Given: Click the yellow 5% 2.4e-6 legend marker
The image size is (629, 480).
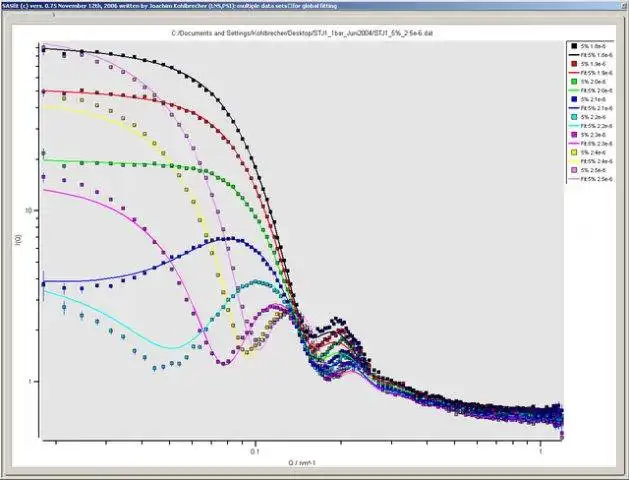Looking at the screenshot, I should tap(574, 152).
